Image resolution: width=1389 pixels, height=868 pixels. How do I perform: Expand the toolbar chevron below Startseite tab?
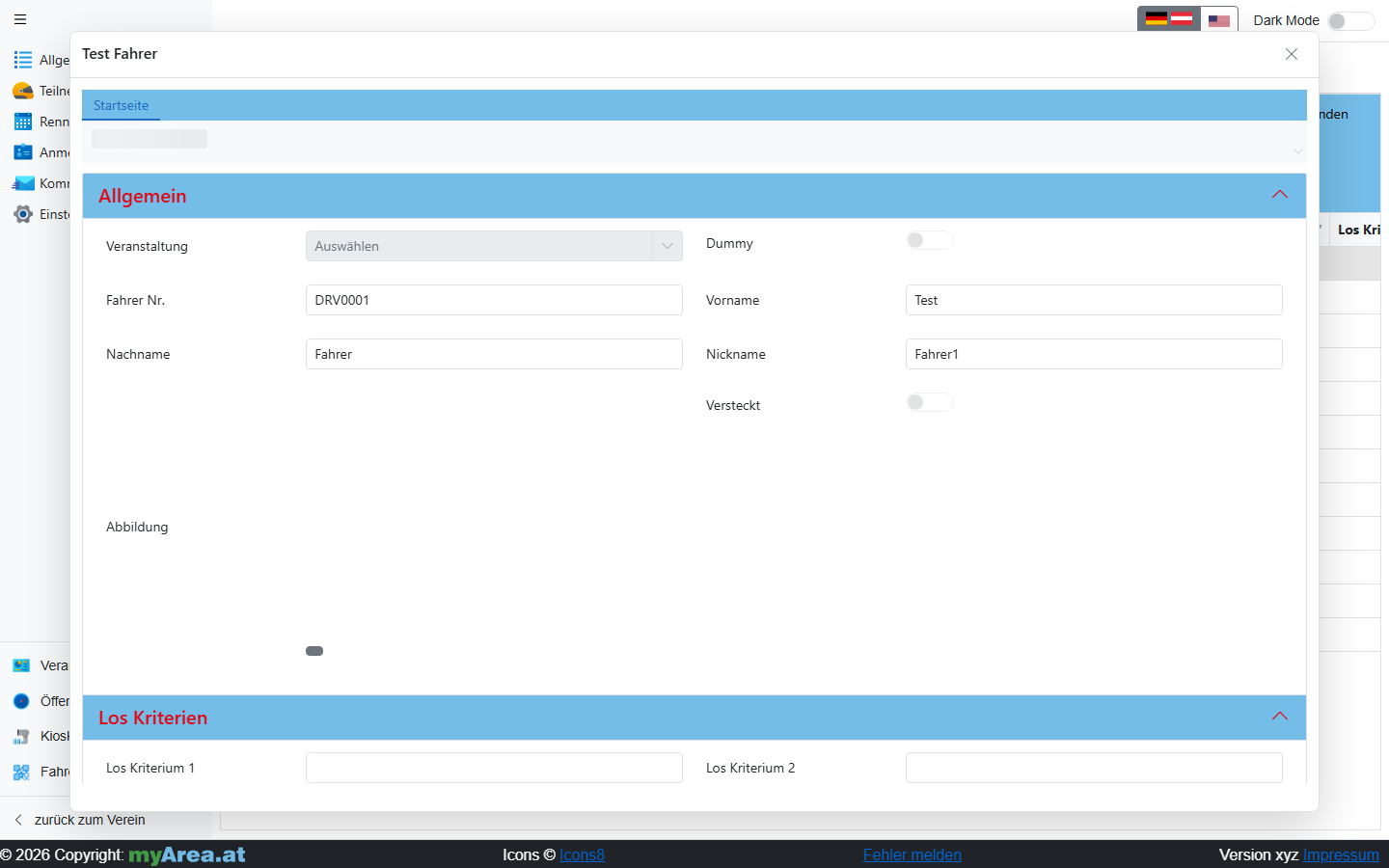click(x=1298, y=150)
